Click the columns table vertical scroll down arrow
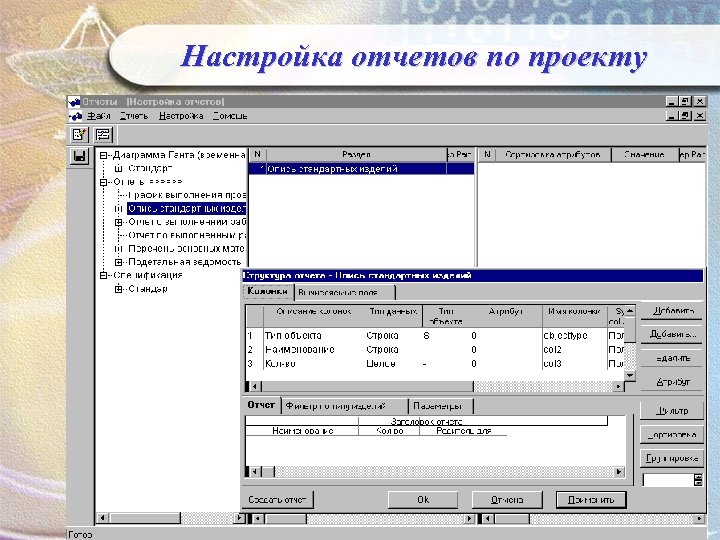 pyautogui.click(x=630, y=375)
